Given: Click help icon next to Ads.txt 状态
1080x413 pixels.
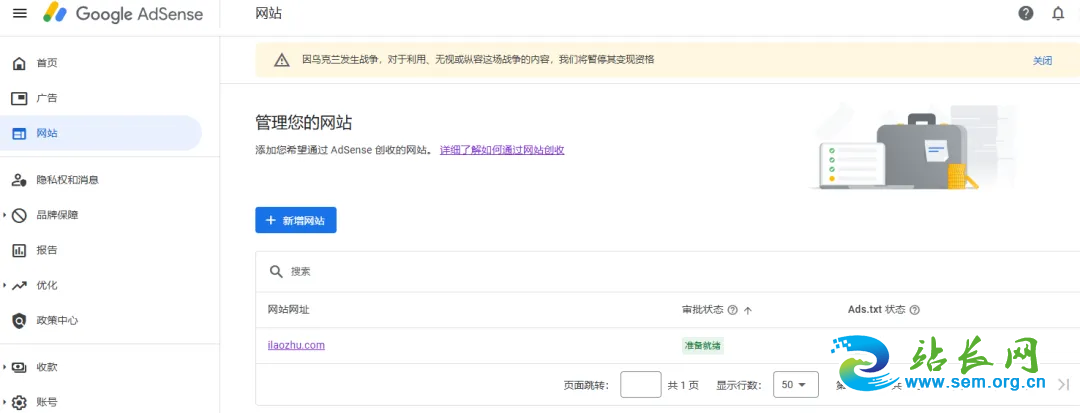Looking at the screenshot, I should 915,310.
